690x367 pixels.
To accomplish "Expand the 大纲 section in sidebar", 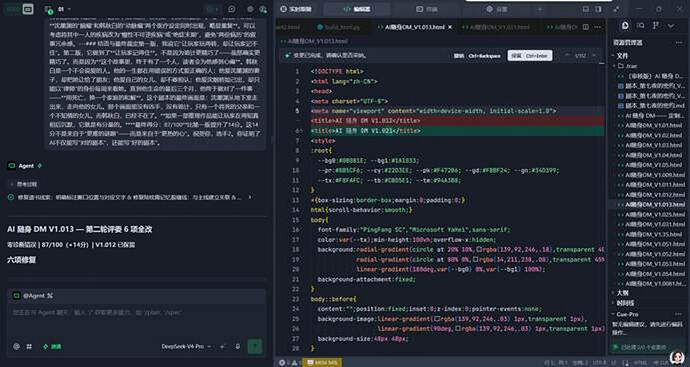I will 613,293.
